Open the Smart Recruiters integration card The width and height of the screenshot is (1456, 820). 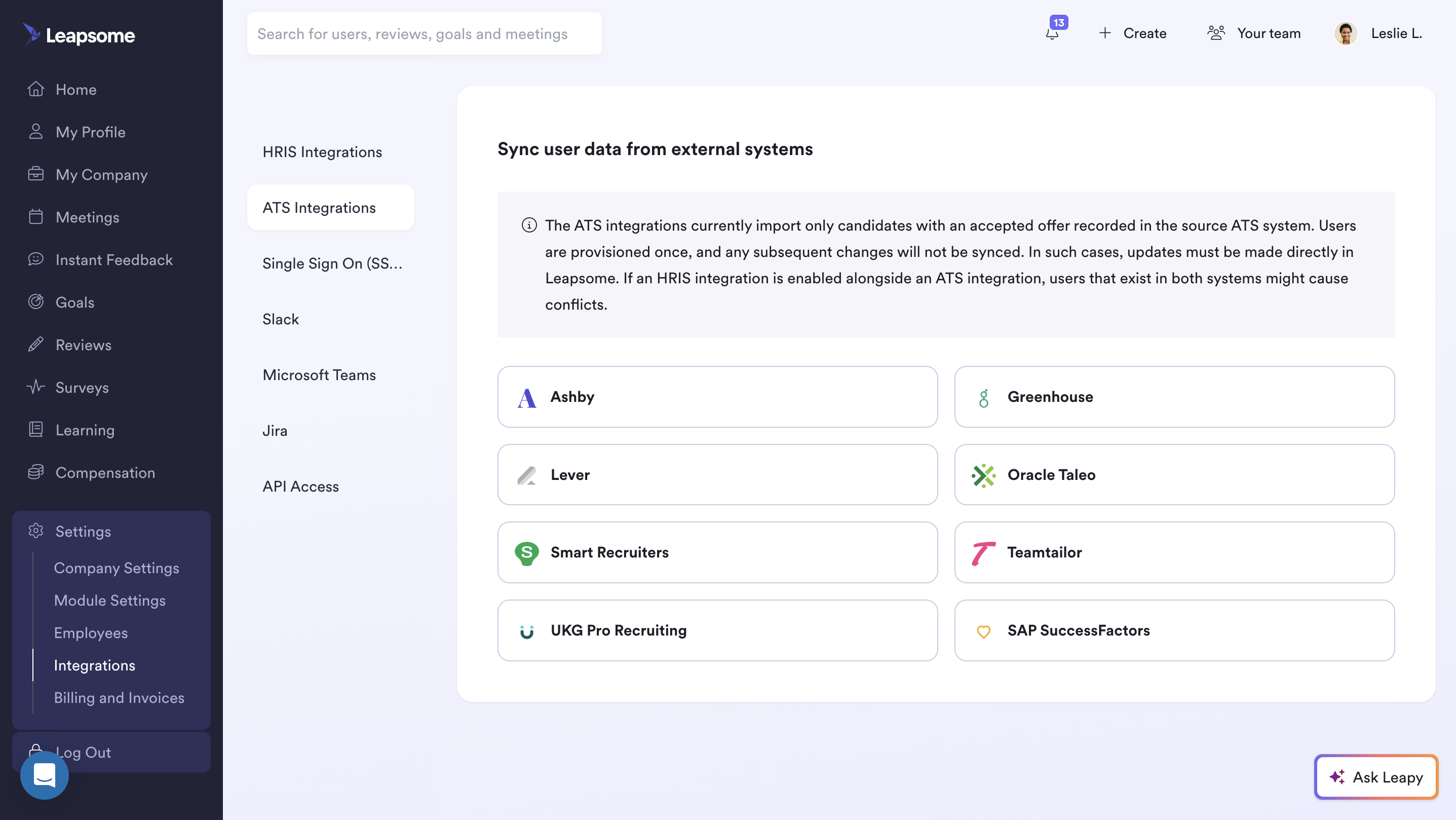(717, 552)
